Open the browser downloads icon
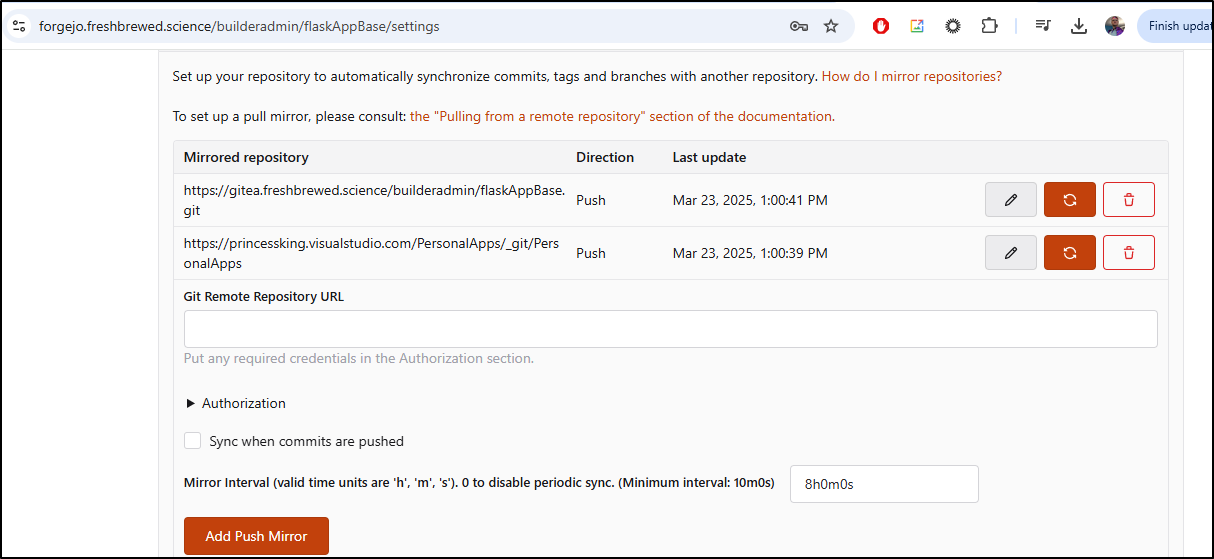 [x=1079, y=26]
